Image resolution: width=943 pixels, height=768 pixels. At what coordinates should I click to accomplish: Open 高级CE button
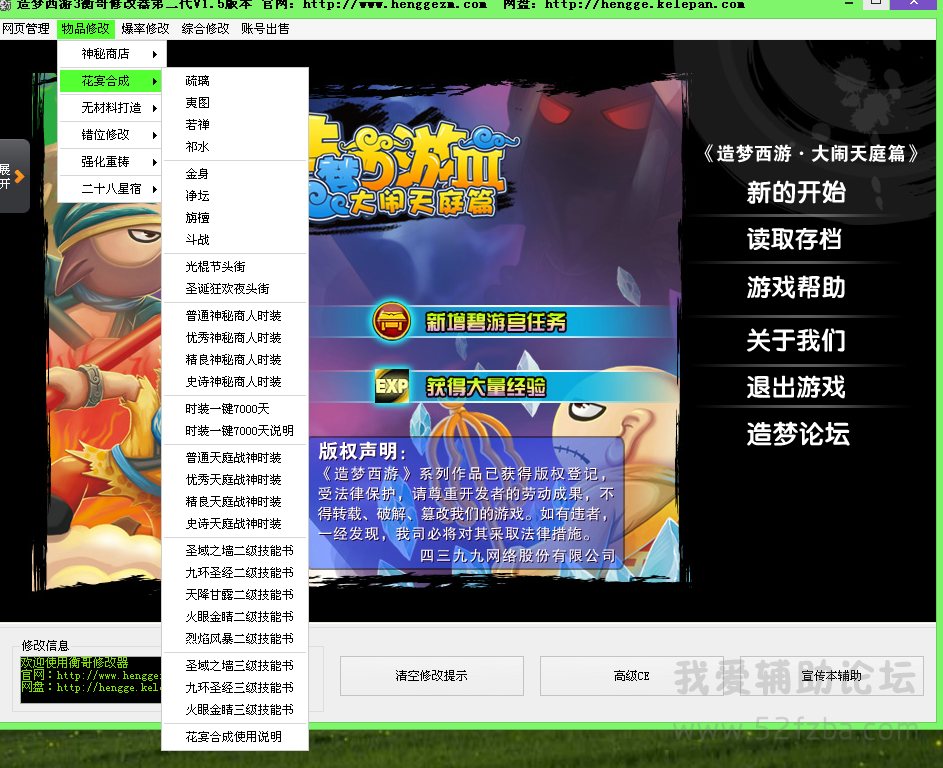click(631, 676)
